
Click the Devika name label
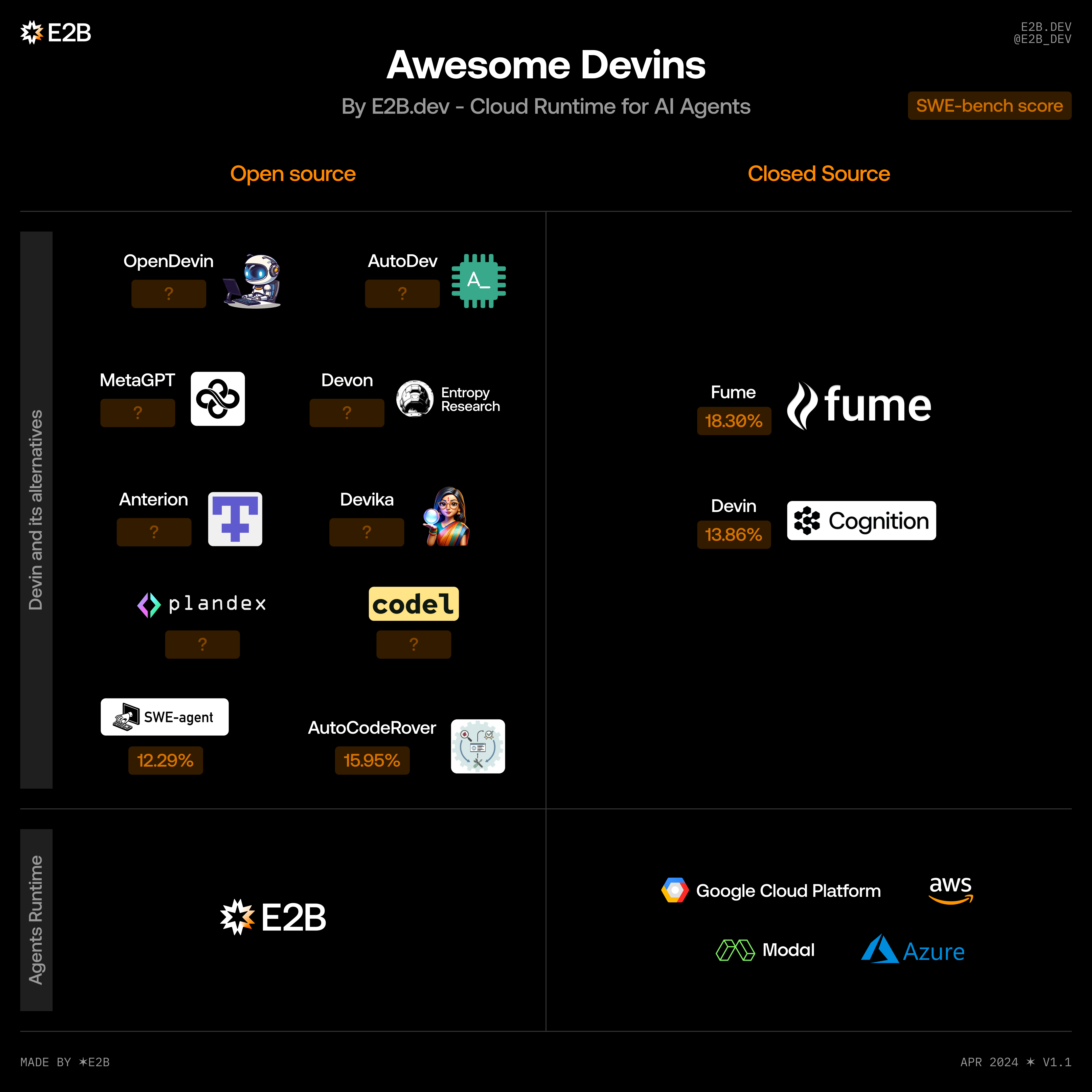click(367, 500)
